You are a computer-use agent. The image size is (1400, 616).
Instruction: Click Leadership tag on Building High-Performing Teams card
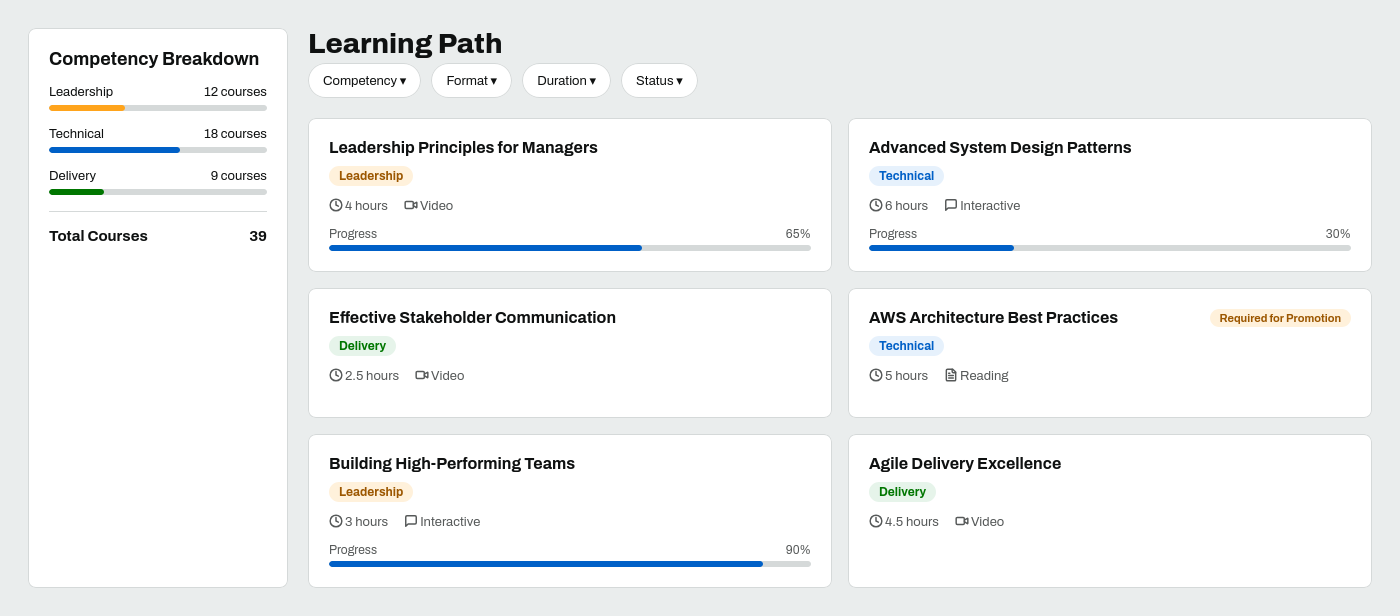point(371,492)
